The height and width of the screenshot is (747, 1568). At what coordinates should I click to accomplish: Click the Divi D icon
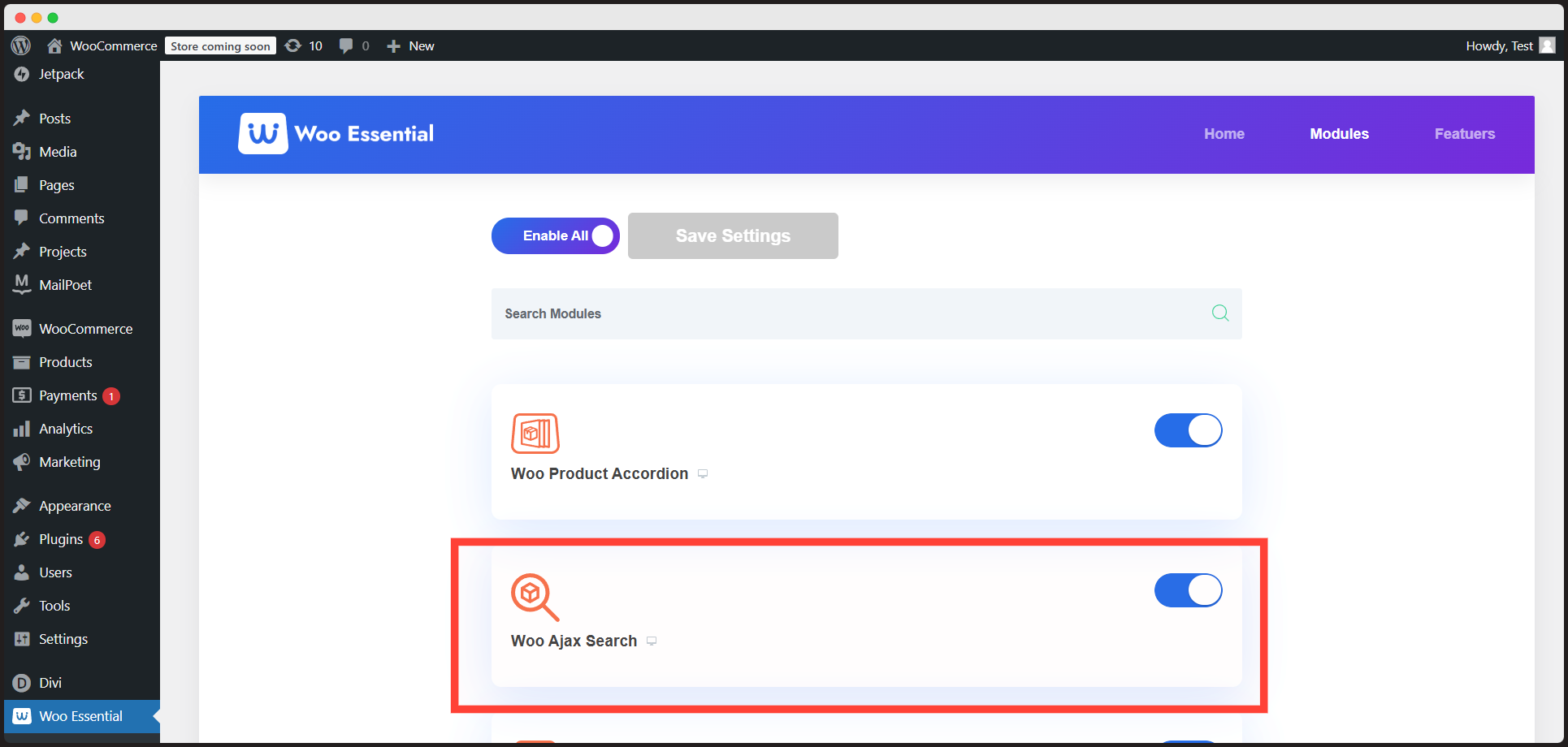[22, 683]
